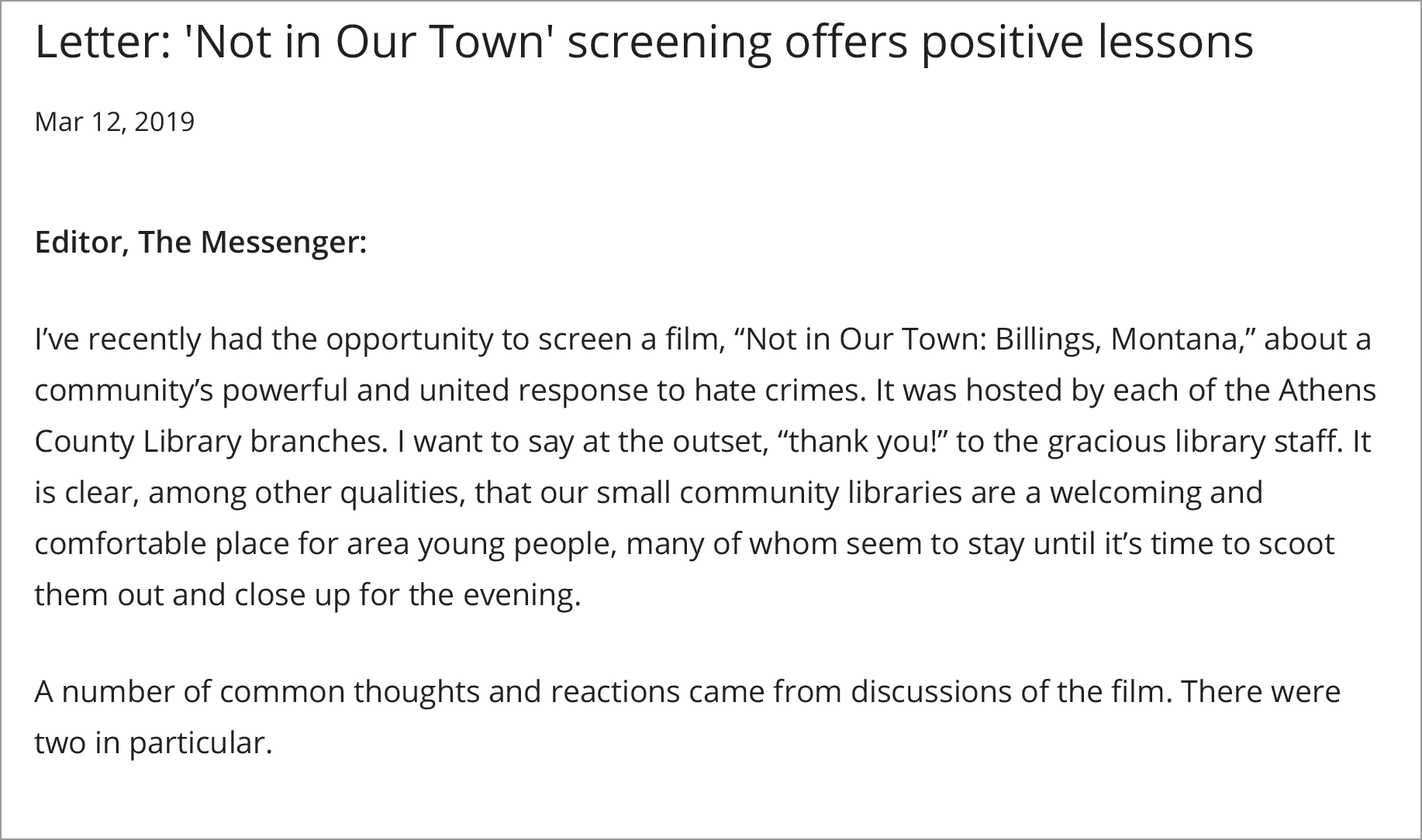Screen dimensions: 1422x840
Task: Click the phrase 'close up for the evening'
Action: (407, 594)
